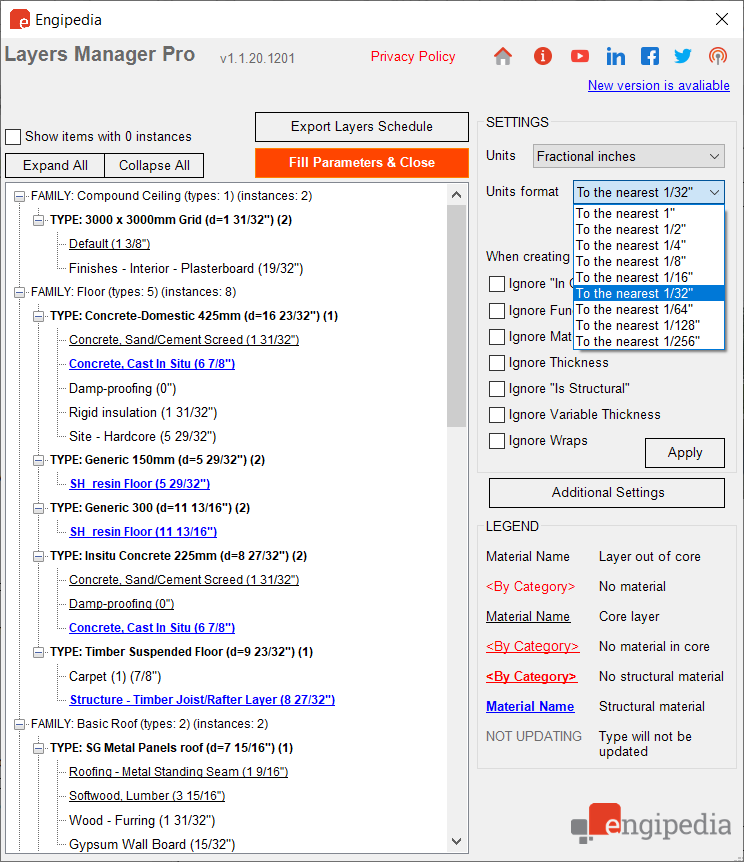
Task: Collapse FAMILY: Basic Roof node
Action: click(19, 724)
